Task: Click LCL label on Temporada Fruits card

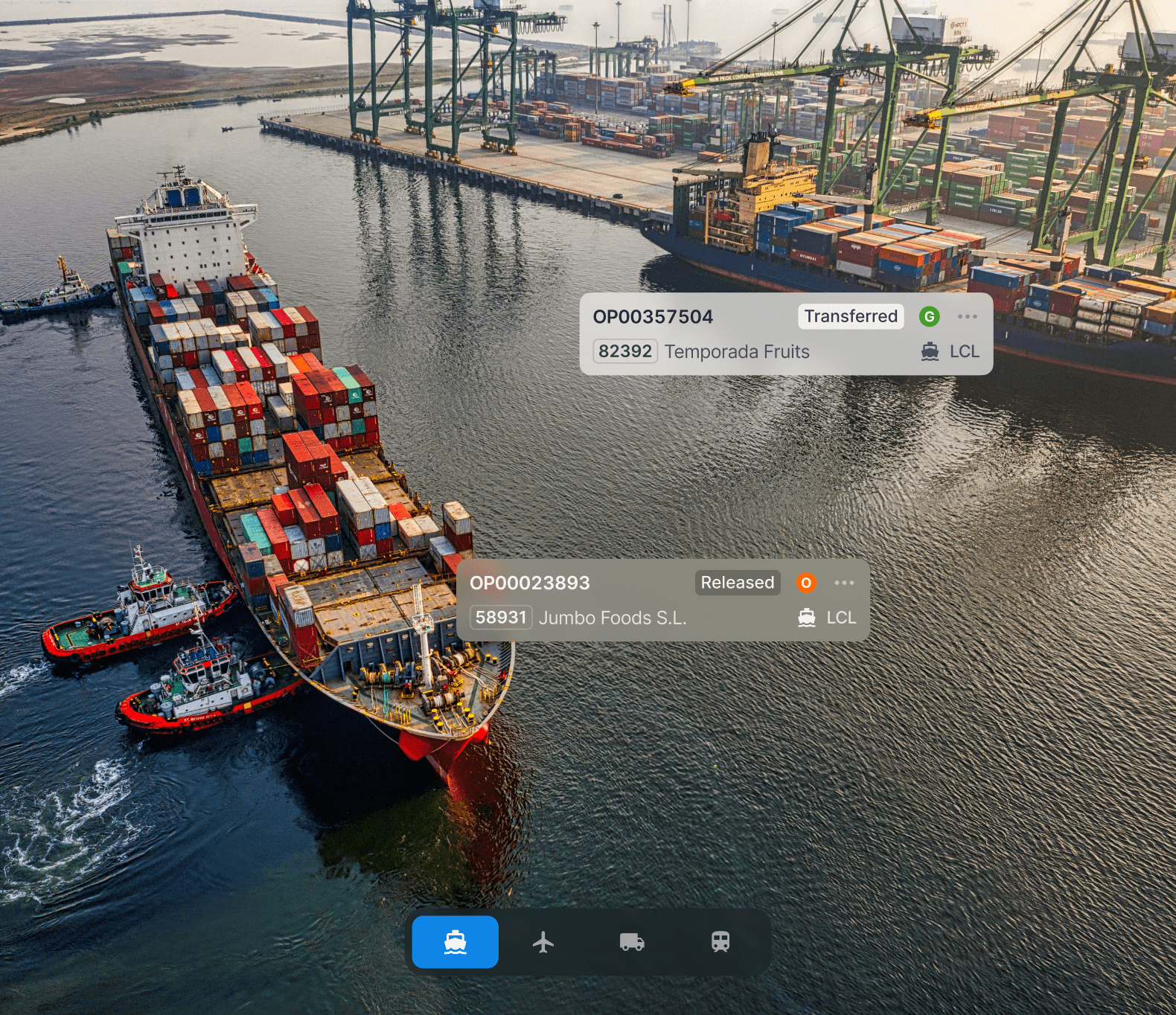Action: click(965, 351)
